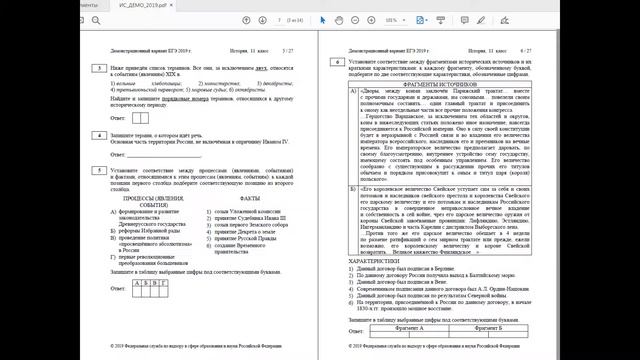Click the read mode scroll icon
This screenshot has height=360, width=640.
441,20
